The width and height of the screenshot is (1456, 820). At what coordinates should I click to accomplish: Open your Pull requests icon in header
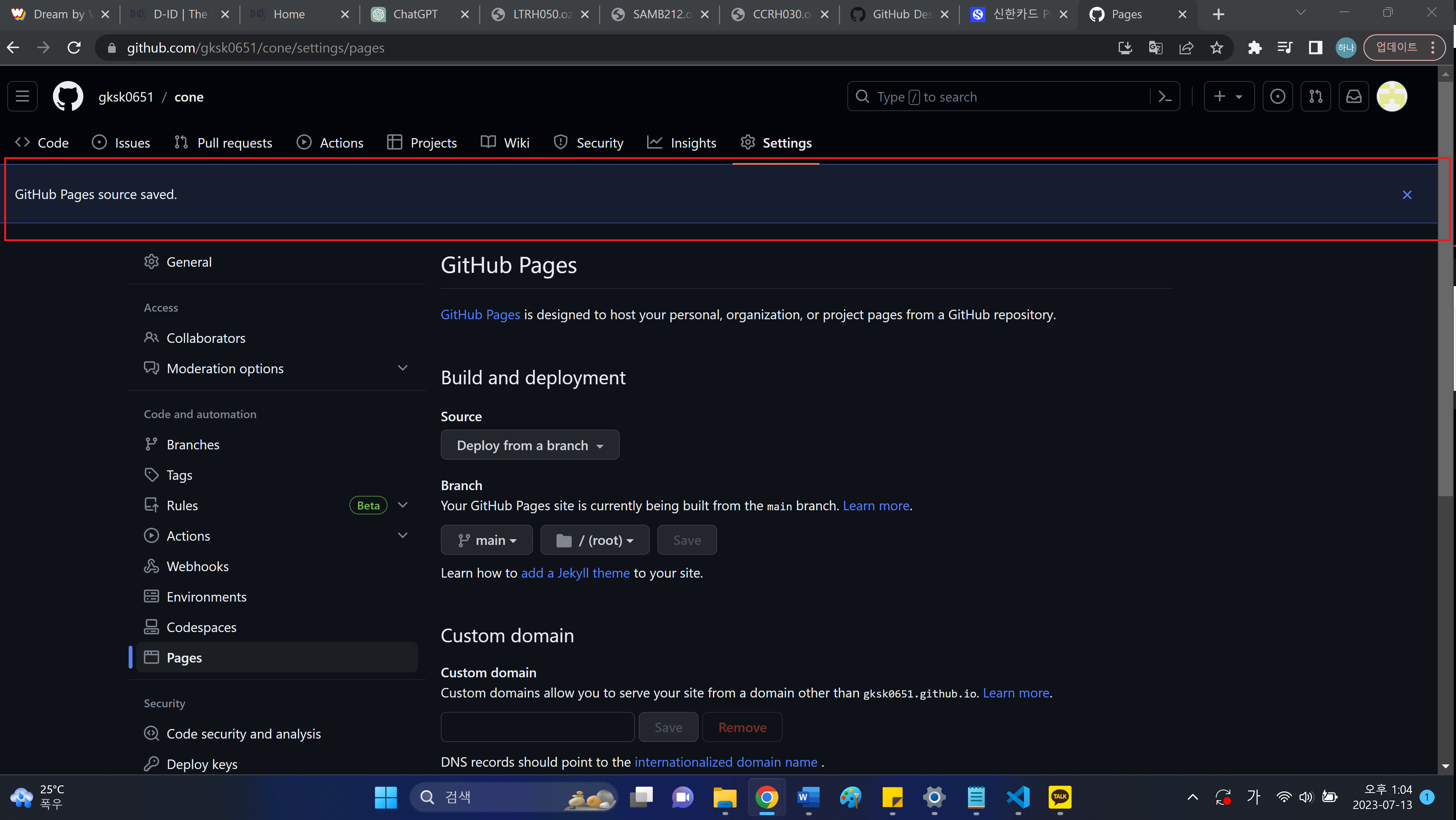click(x=1316, y=97)
